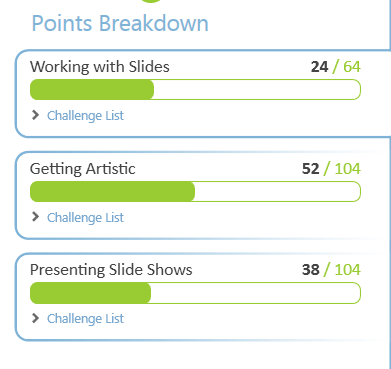
Task: Select the Working with Slides title
Action: (100, 67)
